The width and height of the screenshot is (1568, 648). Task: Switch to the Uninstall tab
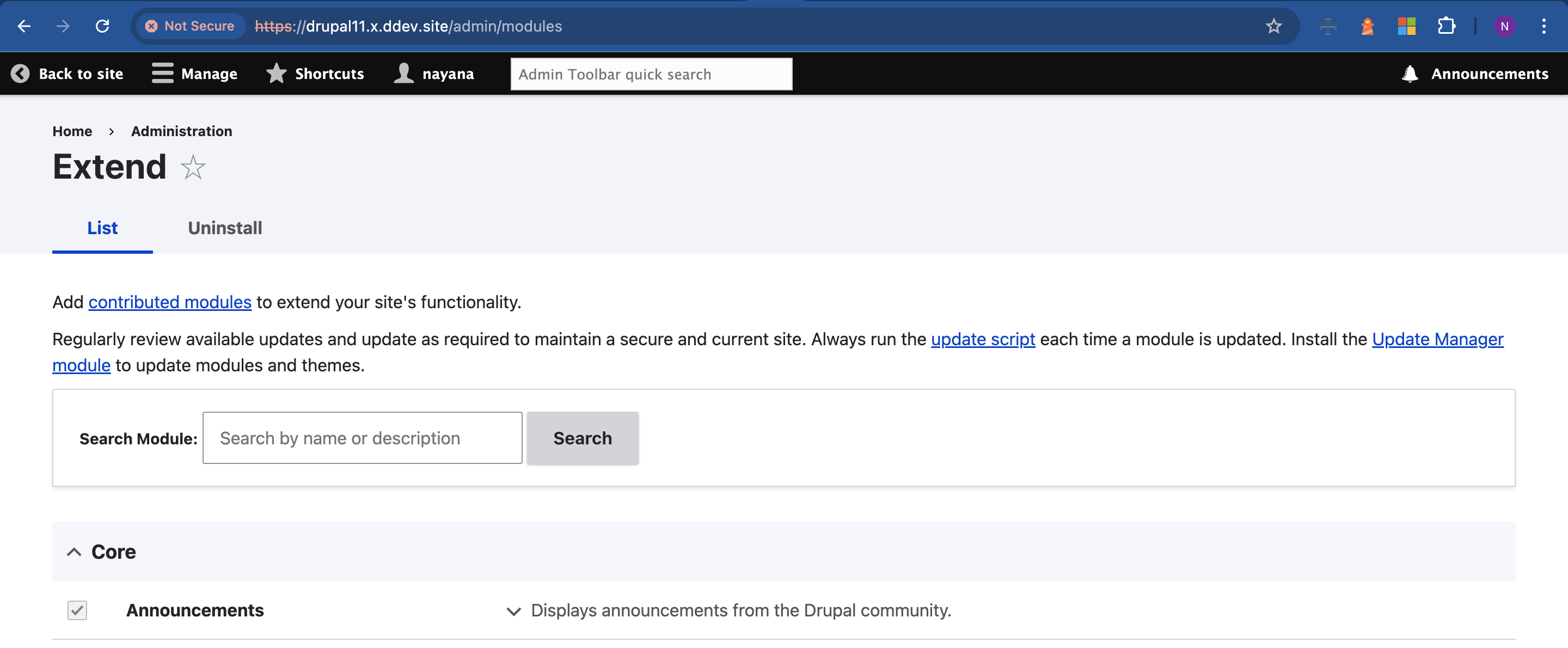[x=225, y=228]
